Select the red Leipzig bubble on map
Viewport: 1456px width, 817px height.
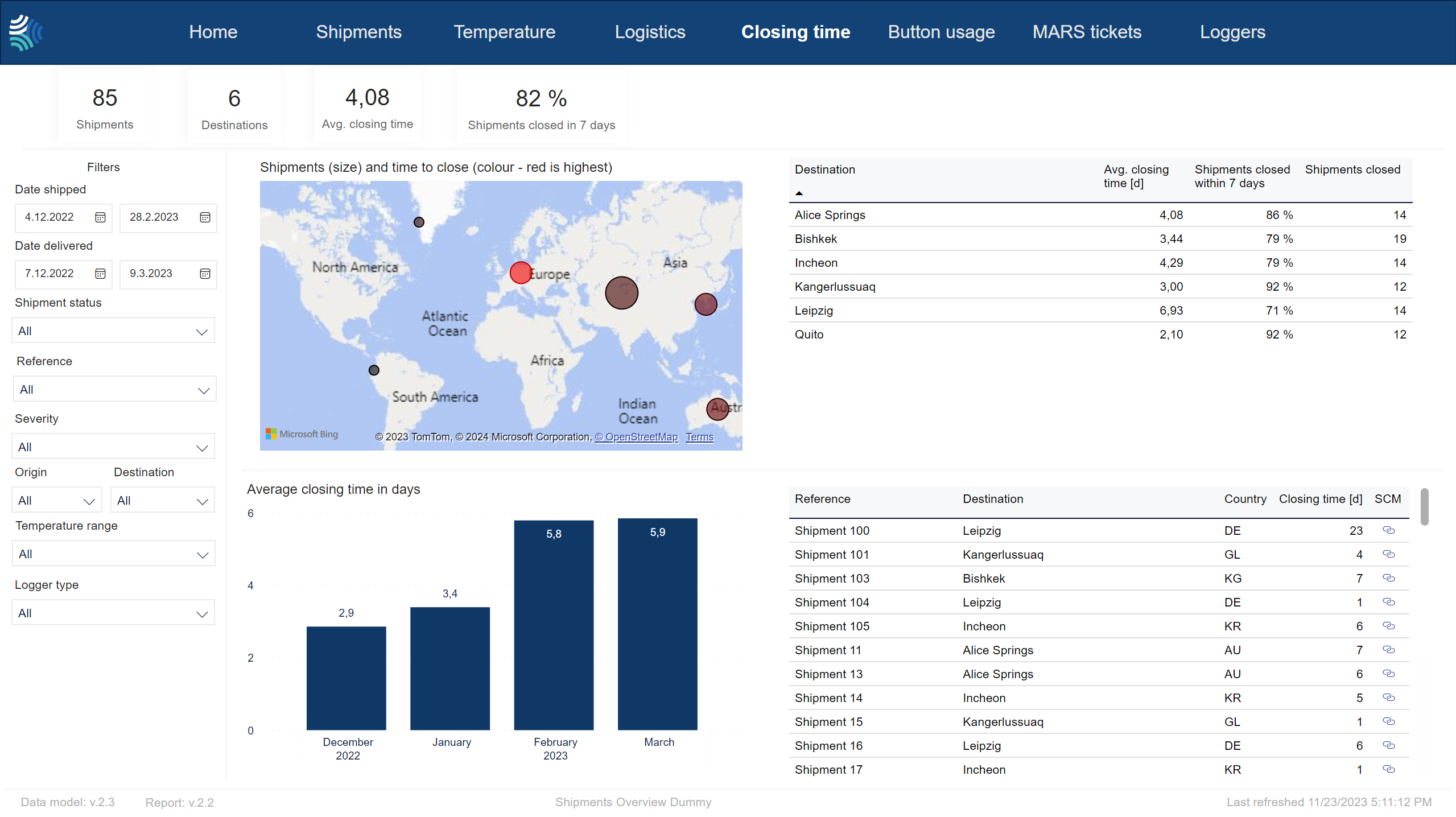point(521,273)
